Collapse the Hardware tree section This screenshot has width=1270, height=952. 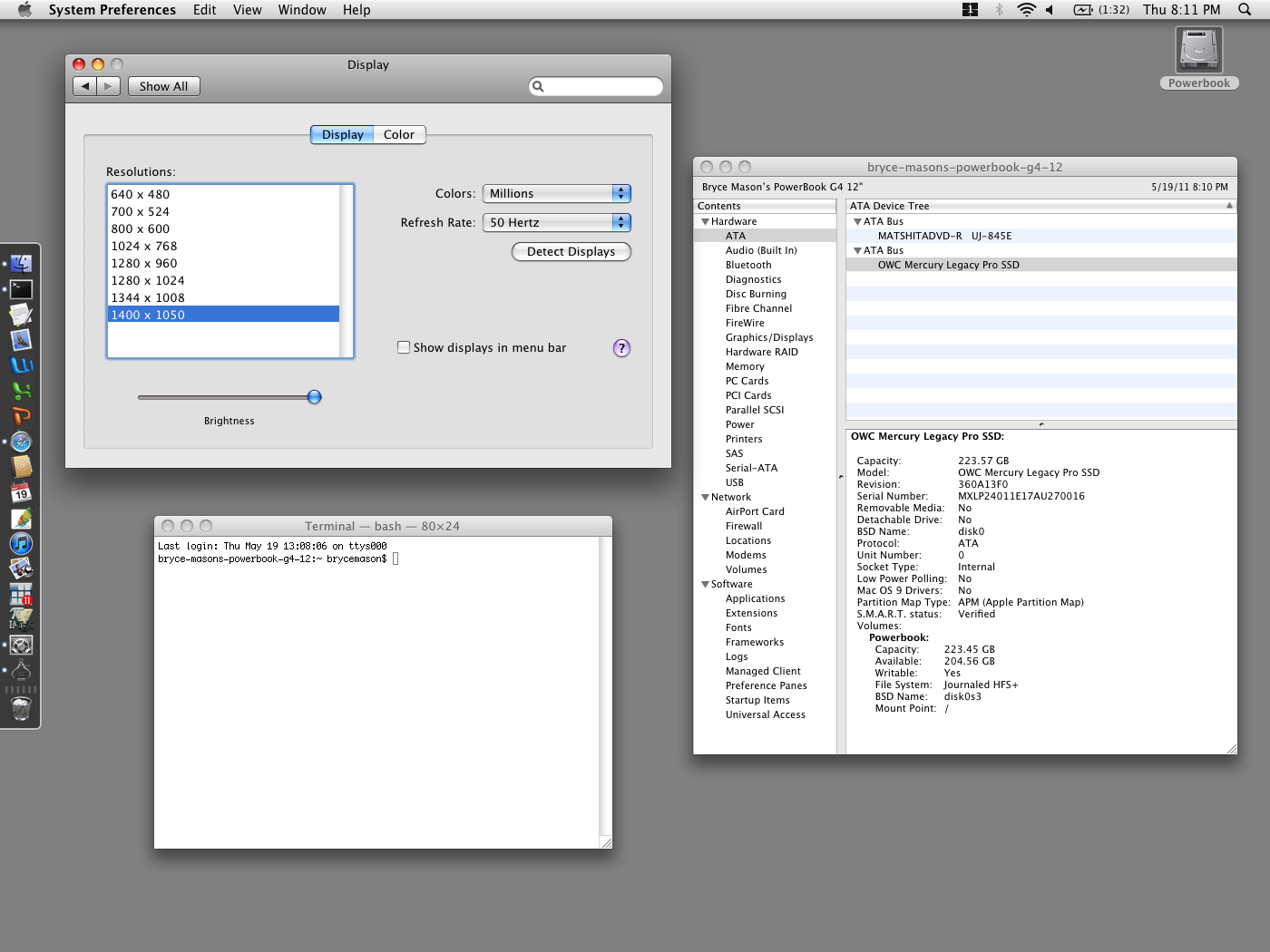705,222
